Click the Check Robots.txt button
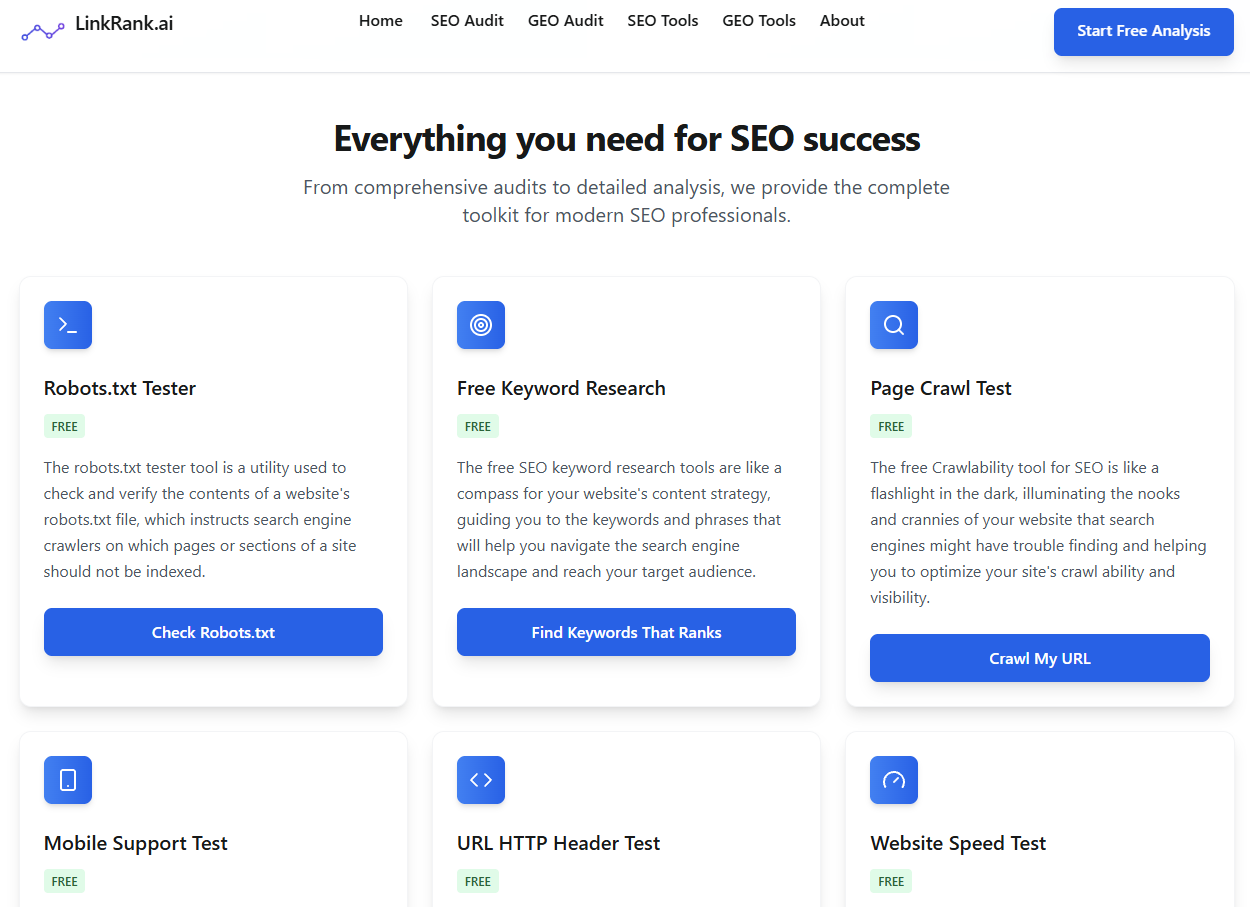The image size is (1250, 907). (x=213, y=632)
